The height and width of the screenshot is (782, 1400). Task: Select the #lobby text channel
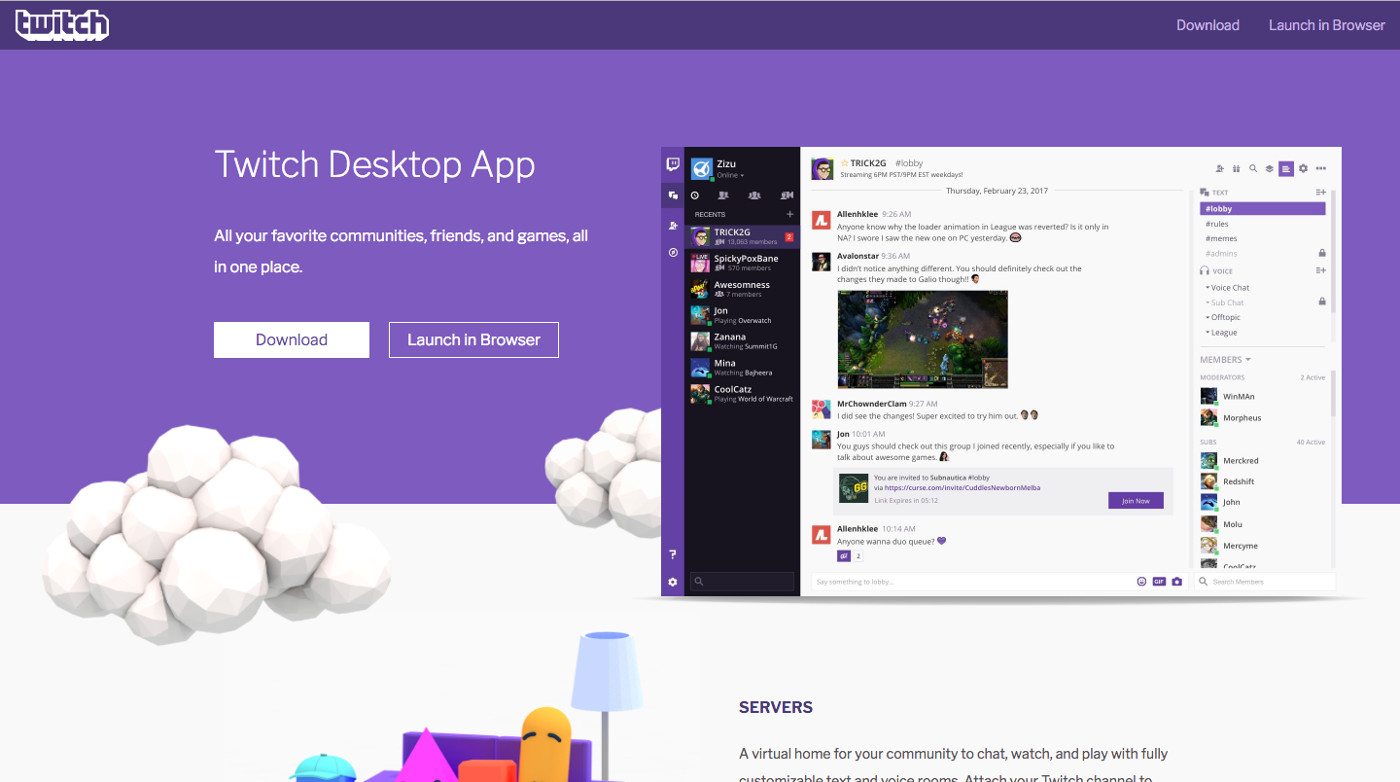tap(1263, 209)
